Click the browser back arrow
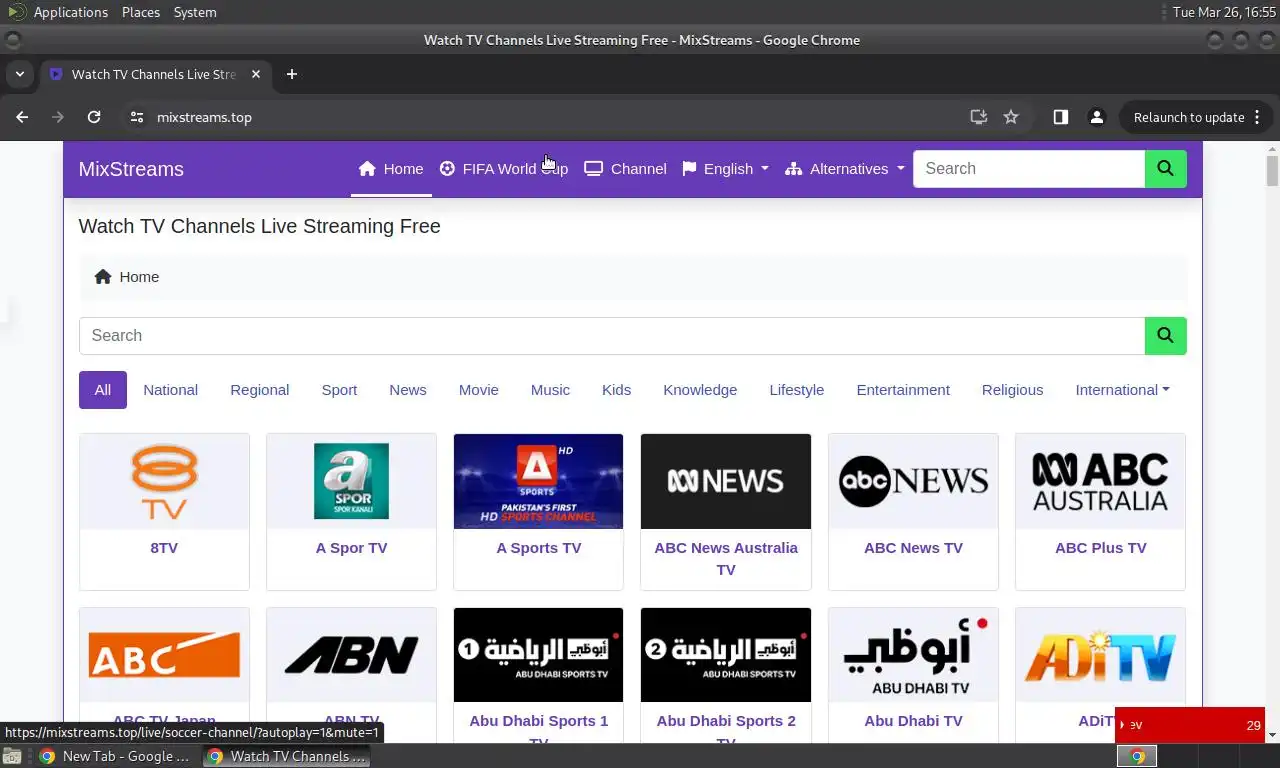 (x=22, y=117)
